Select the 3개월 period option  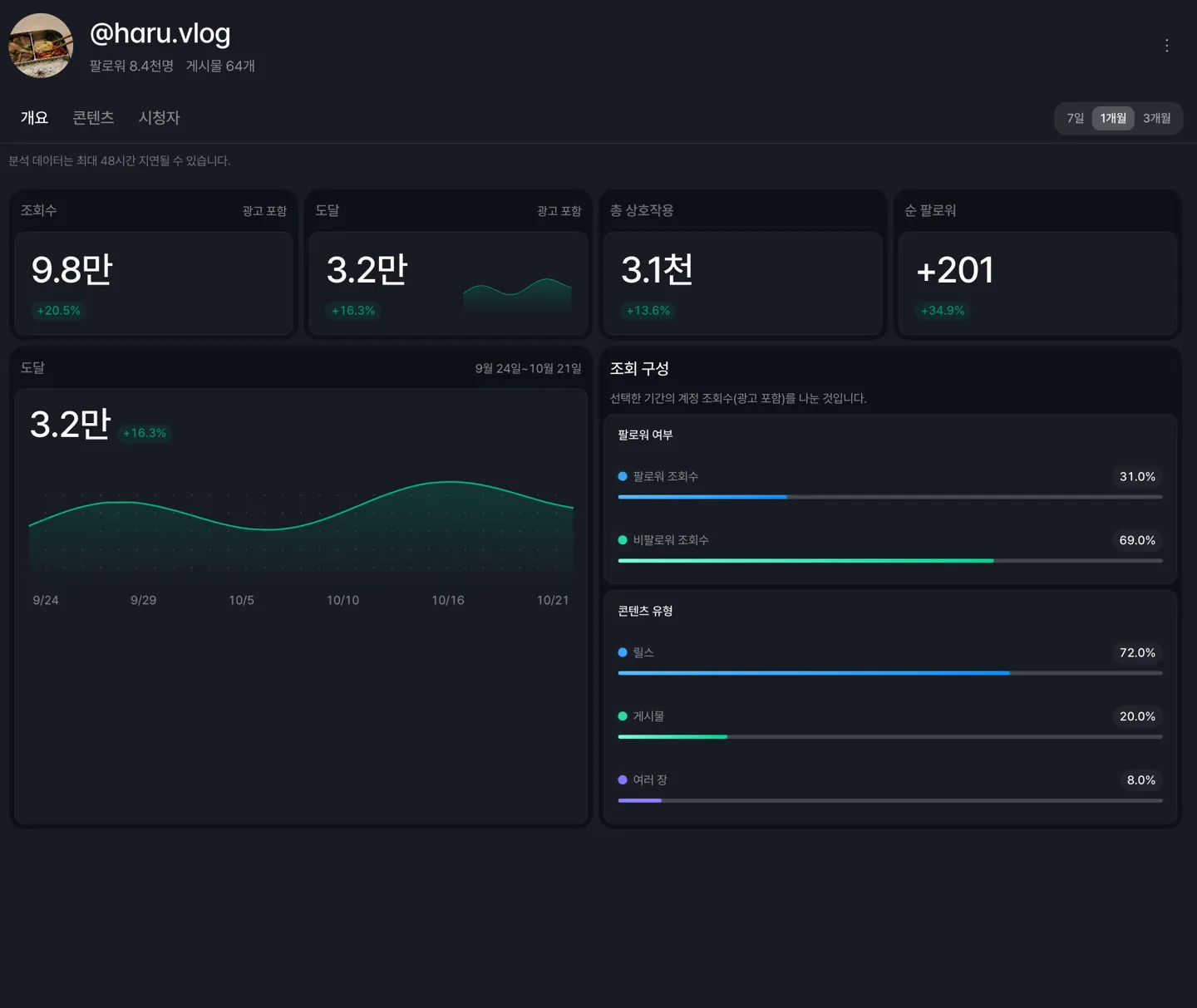coord(1156,118)
